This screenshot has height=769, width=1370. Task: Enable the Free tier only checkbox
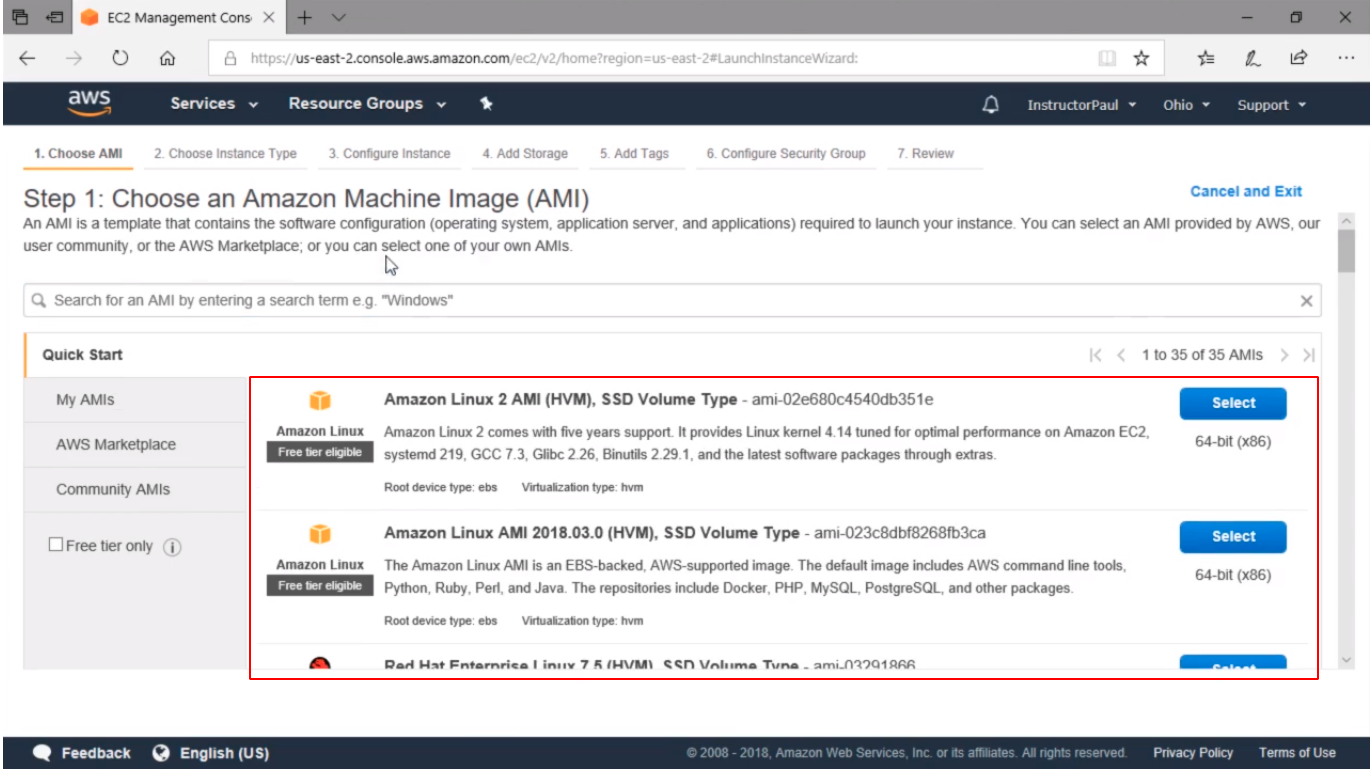(56, 545)
